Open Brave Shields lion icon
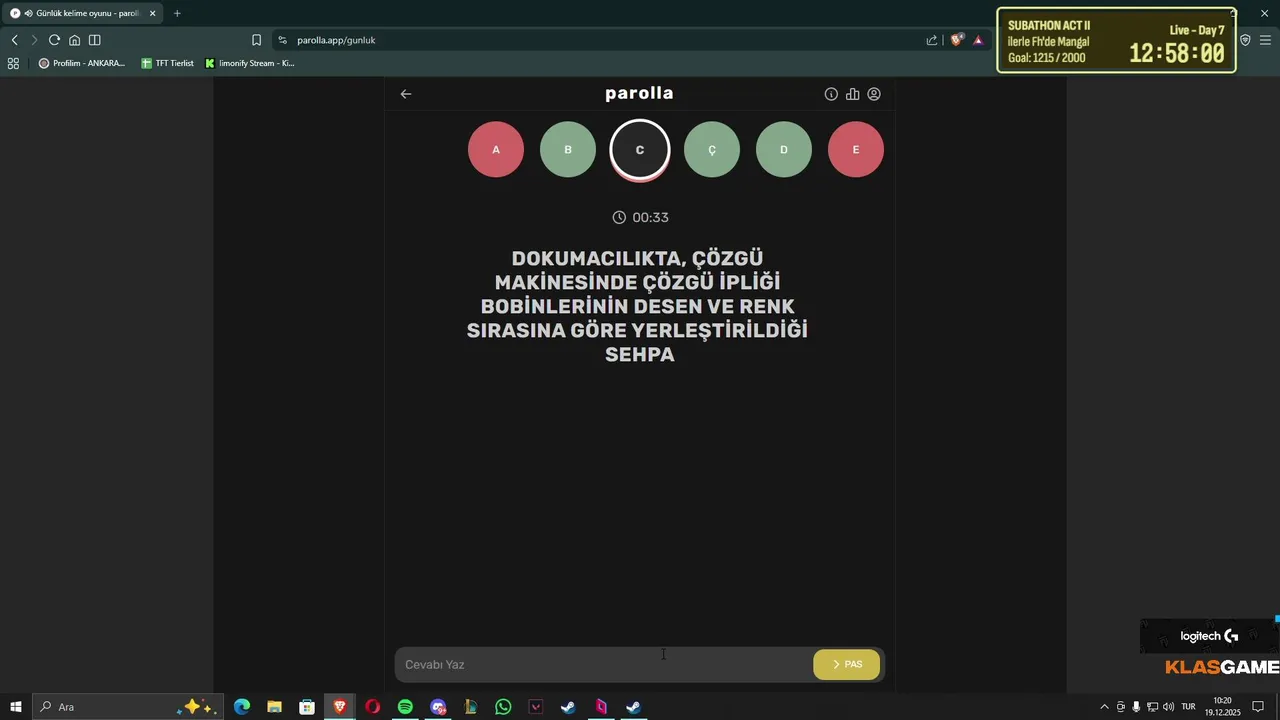 957,40
